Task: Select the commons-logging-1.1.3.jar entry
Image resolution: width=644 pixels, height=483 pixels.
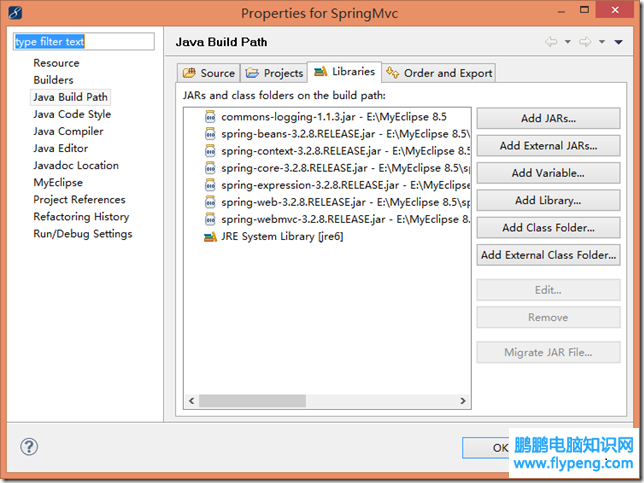Action: point(334,117)
